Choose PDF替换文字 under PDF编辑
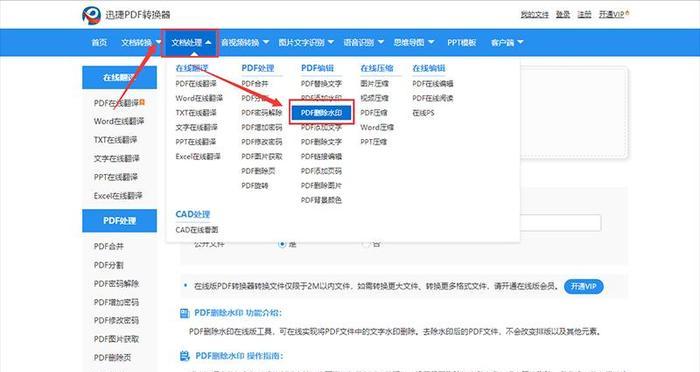 click(x=321, y=84)
